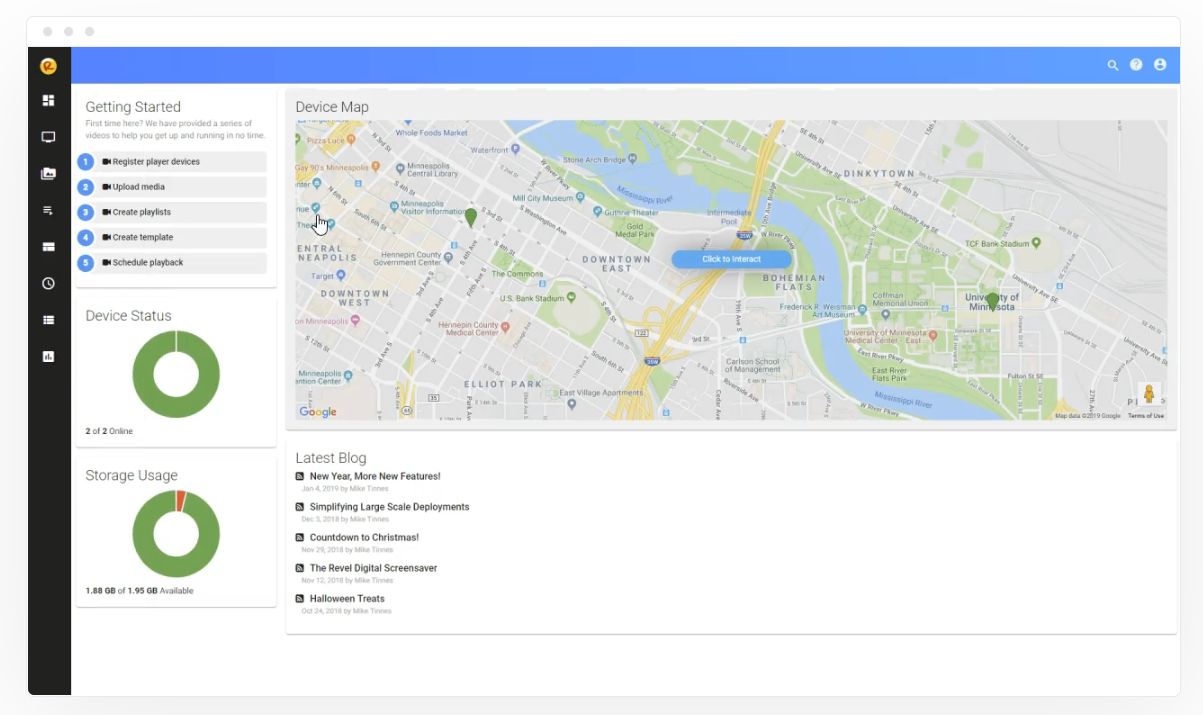Open the Templates icon in sidebar

tap(48, 247)
